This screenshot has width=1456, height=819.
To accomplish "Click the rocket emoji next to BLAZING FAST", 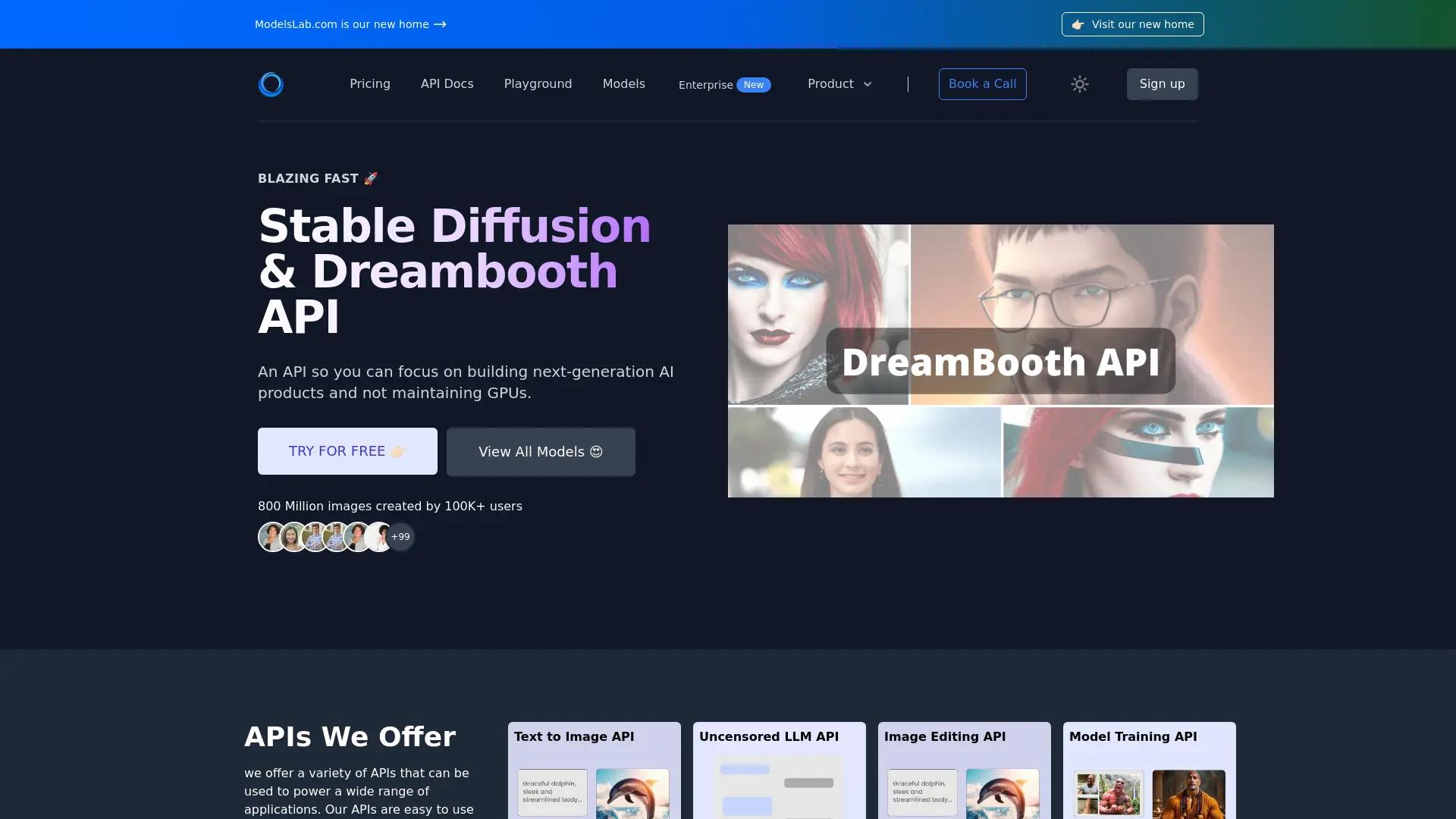I will pos(371,178).
